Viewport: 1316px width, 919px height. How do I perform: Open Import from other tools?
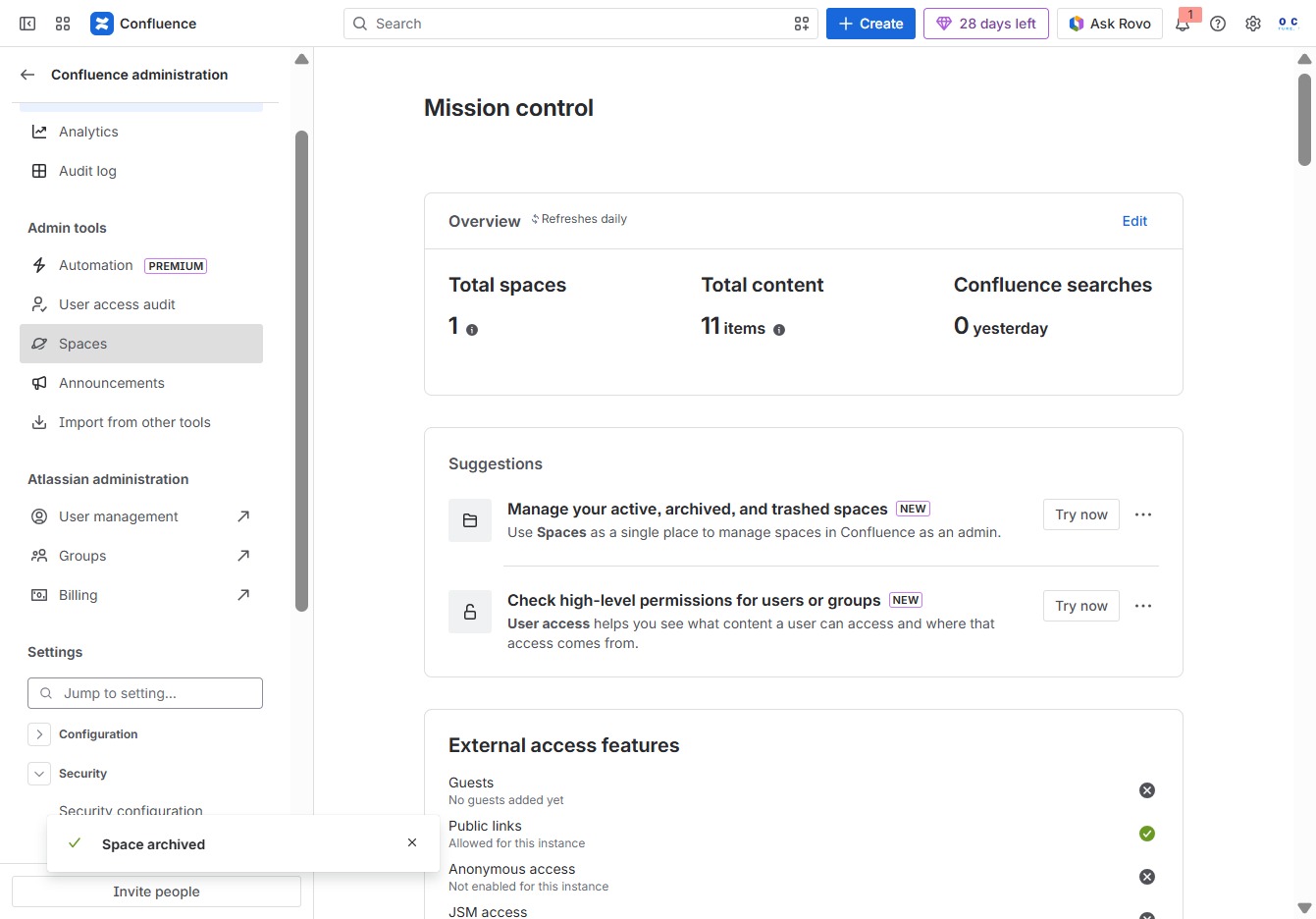[141, 422]
